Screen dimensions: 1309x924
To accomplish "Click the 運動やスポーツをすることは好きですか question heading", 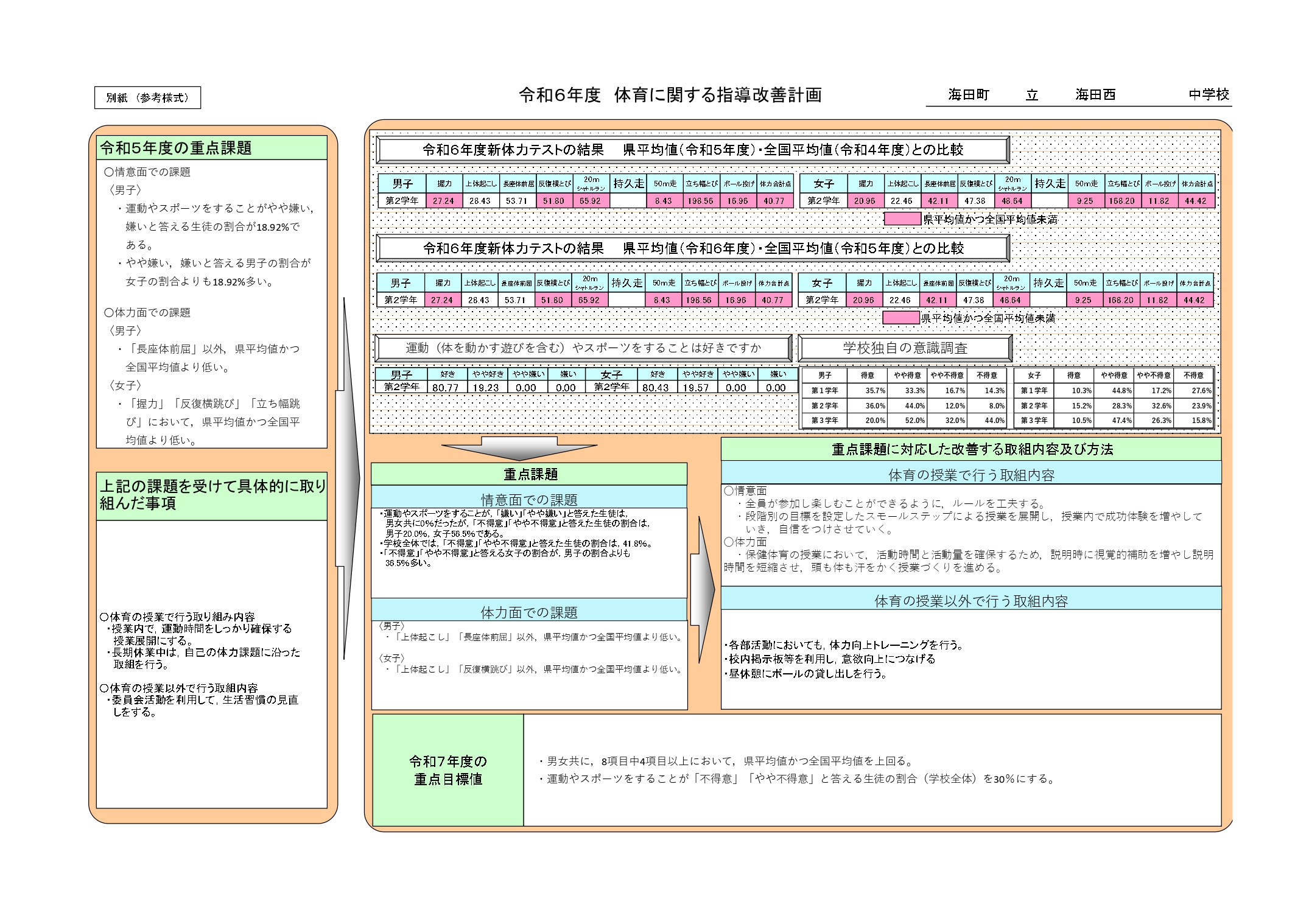I will click(x=583, y=348).
